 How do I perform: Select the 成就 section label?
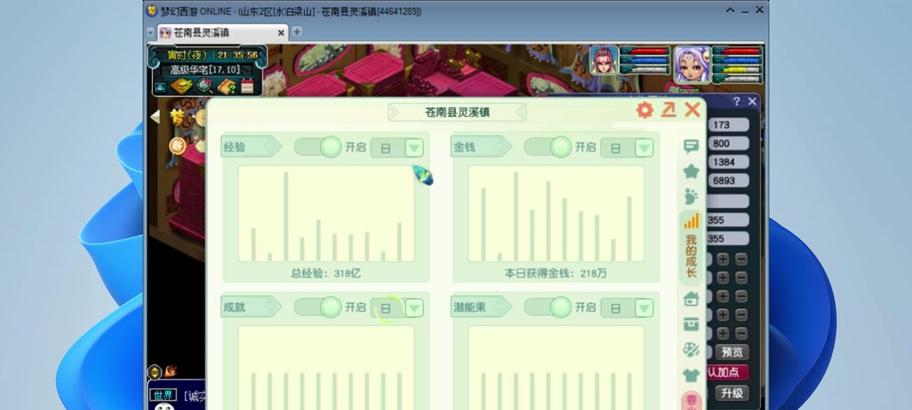(x=251, y=306)
